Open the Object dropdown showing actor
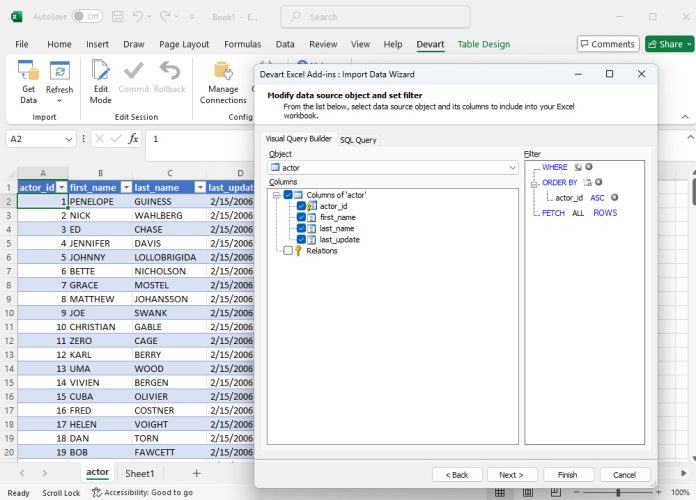 (511, 168)
